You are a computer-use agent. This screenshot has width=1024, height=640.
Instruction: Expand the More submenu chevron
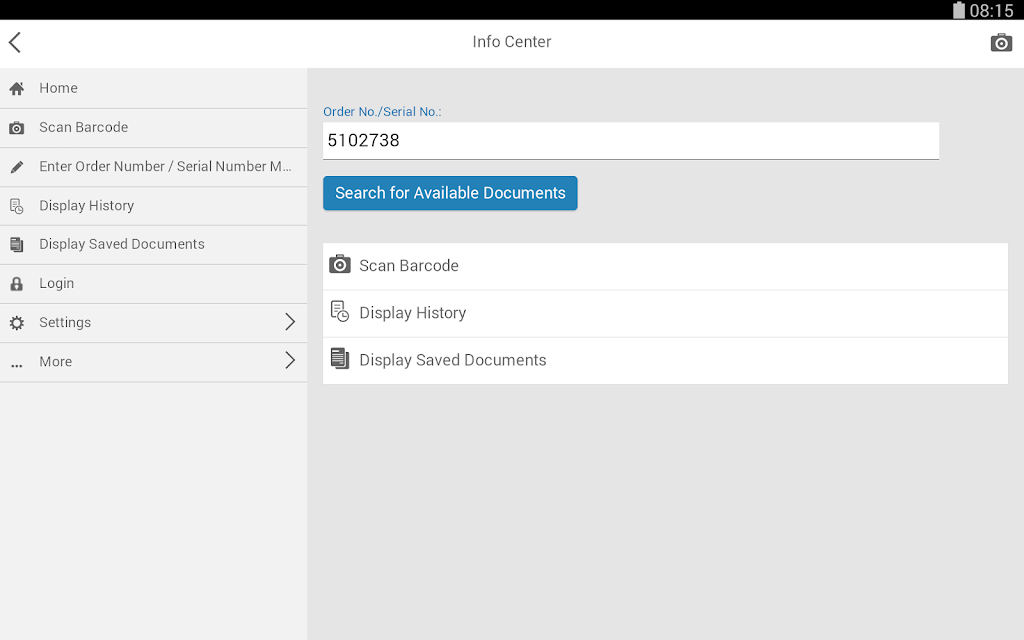(x=291, y=360)
